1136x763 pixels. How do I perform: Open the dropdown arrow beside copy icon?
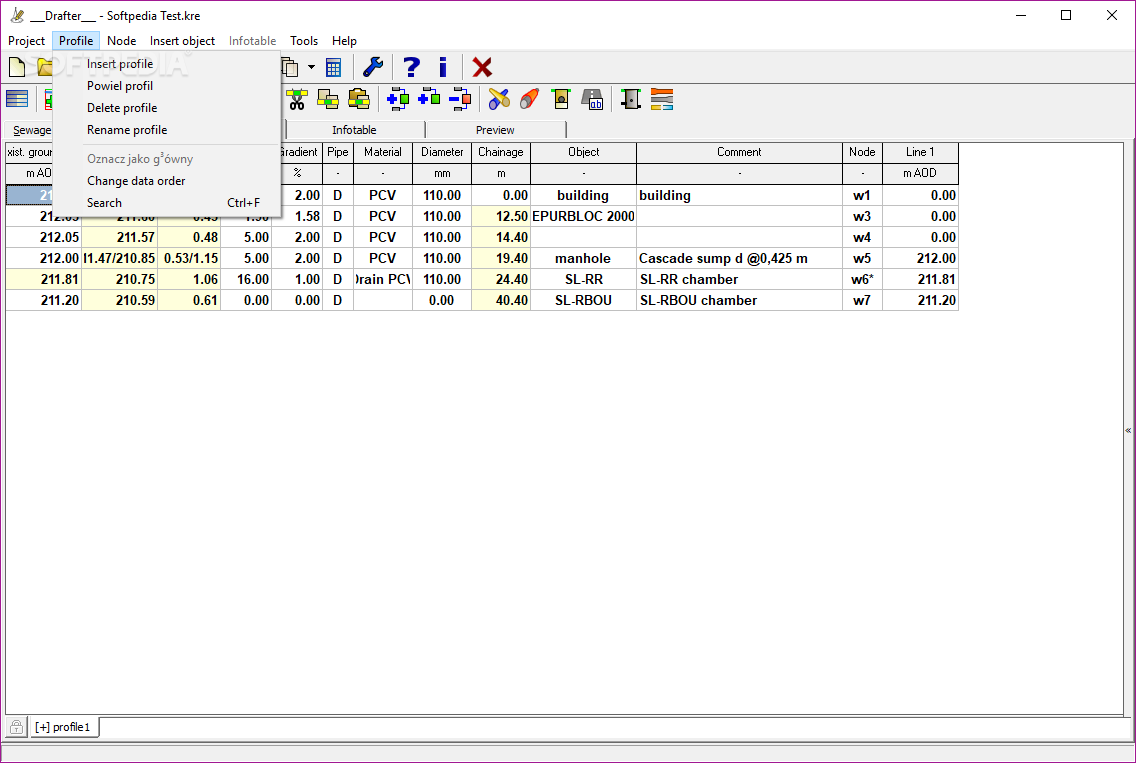pyautogui.click(x=311, y=67)
